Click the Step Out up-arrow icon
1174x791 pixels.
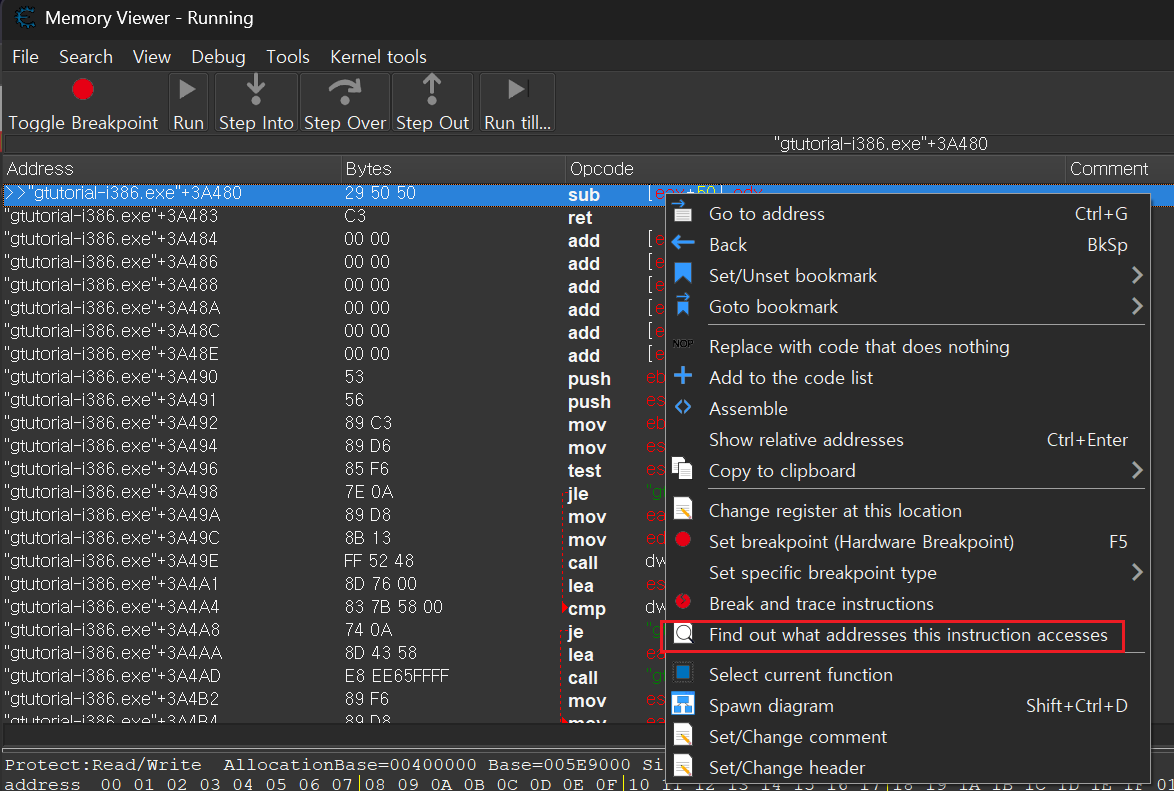pyautogui.click(x=432, y=90)
